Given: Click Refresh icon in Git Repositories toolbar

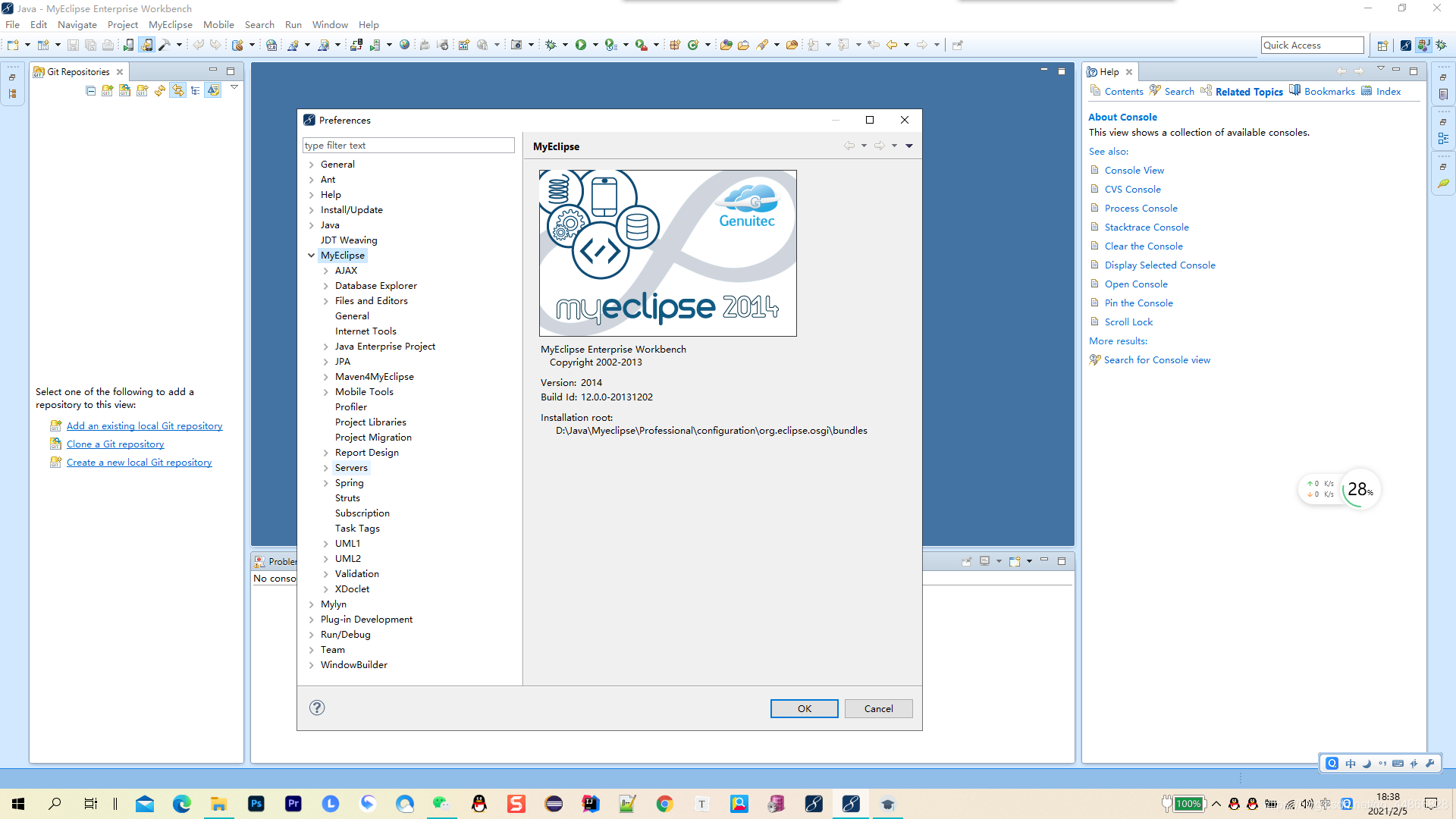Looking at the screenshot, I should tap(160, 91).
